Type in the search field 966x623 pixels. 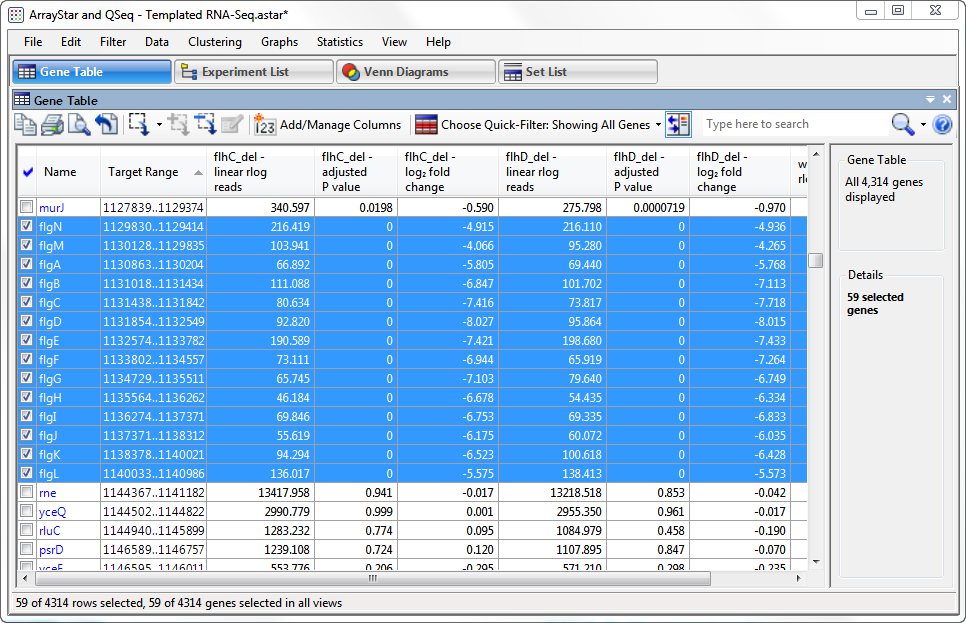795,123
